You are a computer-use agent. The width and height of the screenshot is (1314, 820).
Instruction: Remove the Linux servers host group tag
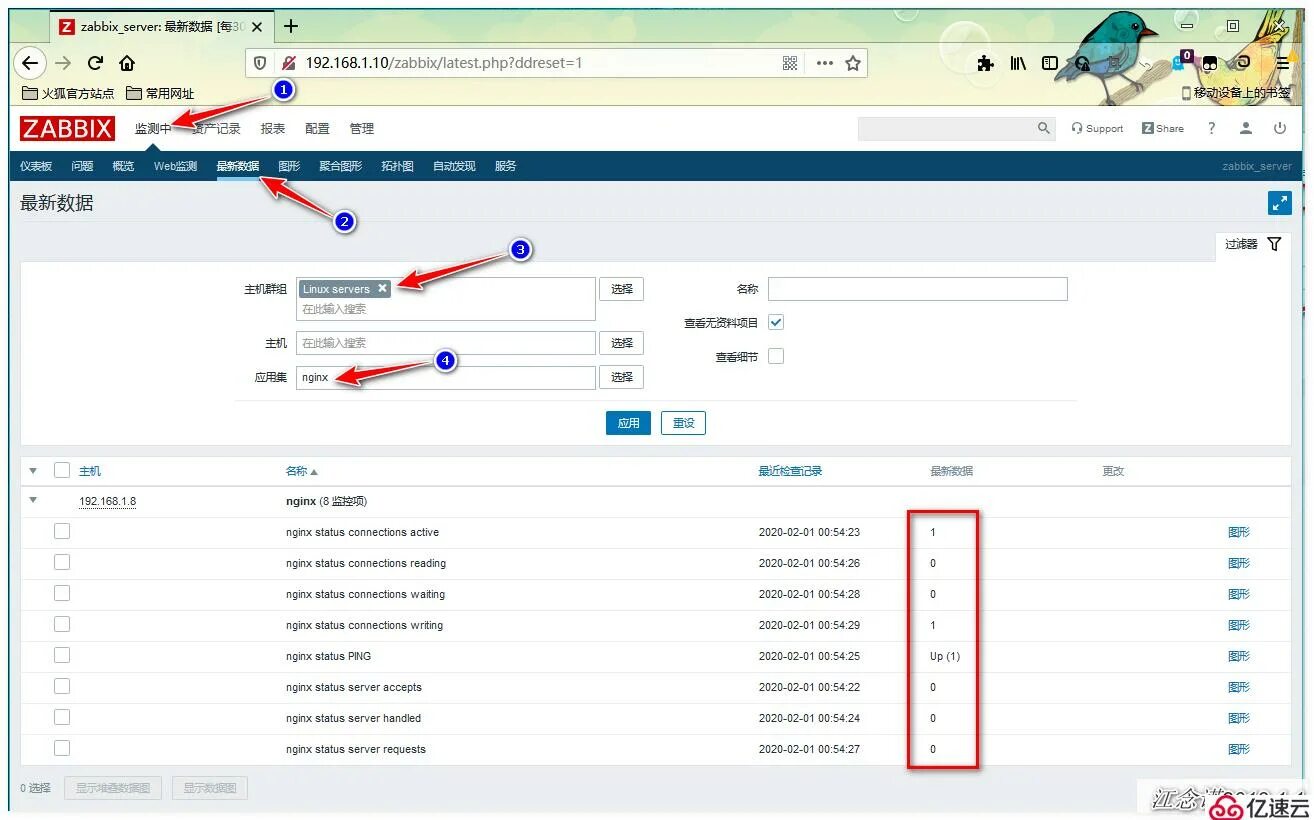click(382, 288)
